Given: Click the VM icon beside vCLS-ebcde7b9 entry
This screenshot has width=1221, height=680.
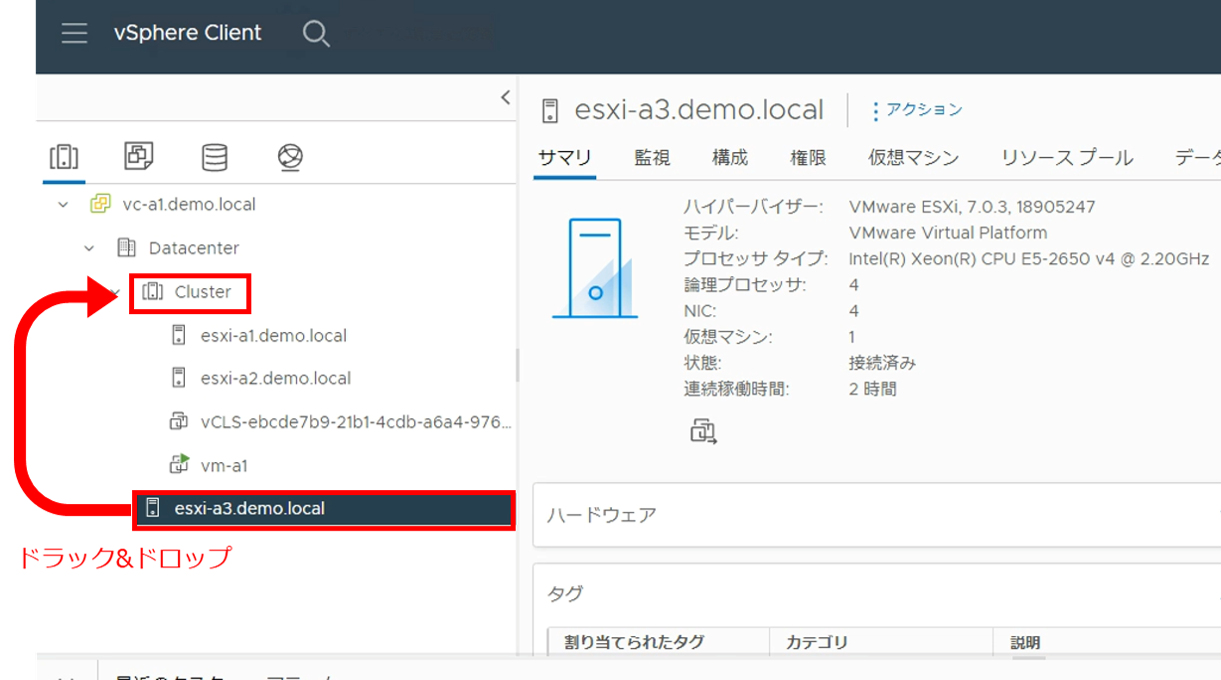Looking at the screenshot, I should (x=179, y=422).
